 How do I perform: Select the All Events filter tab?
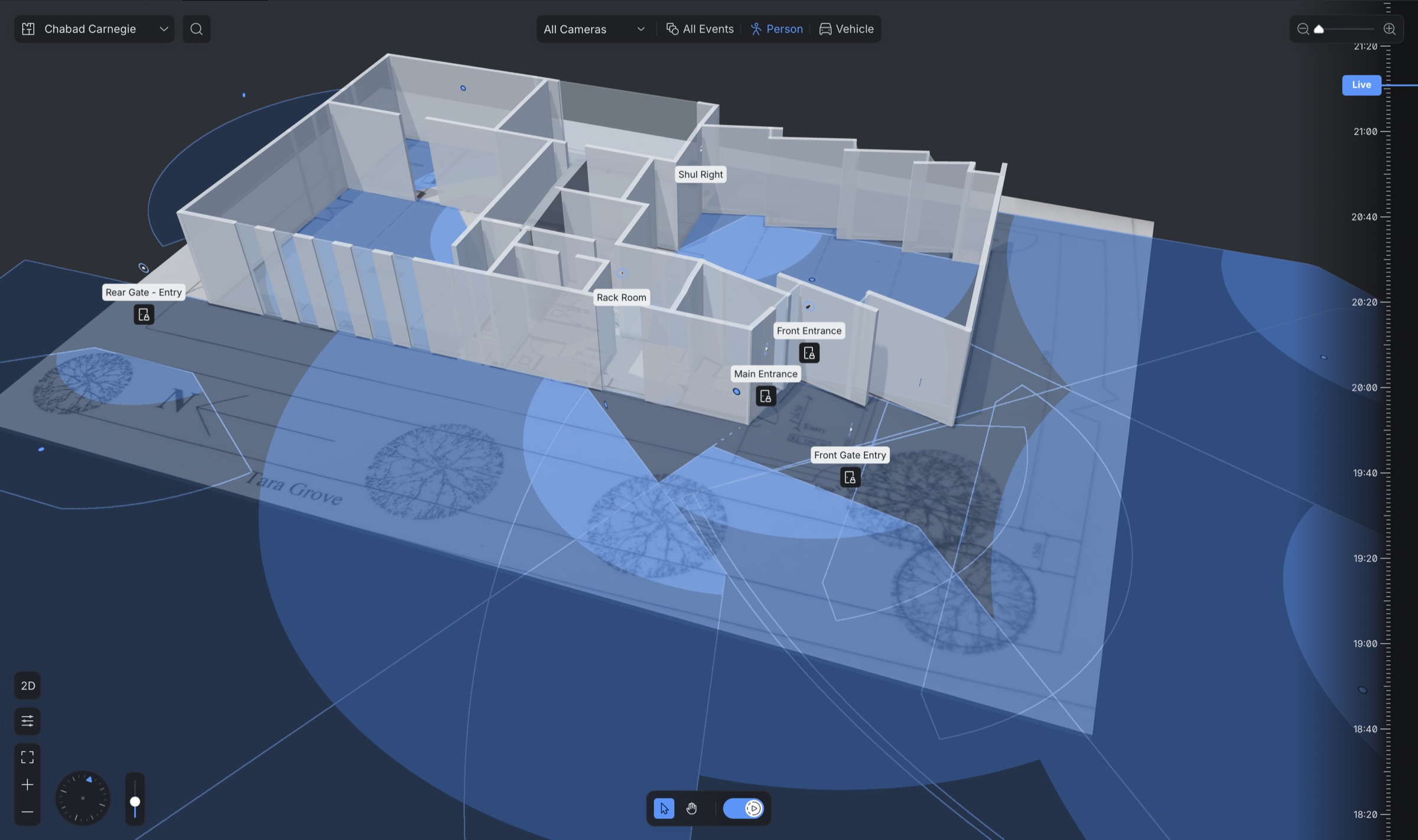pyautogui.click(x=700, y=29)
